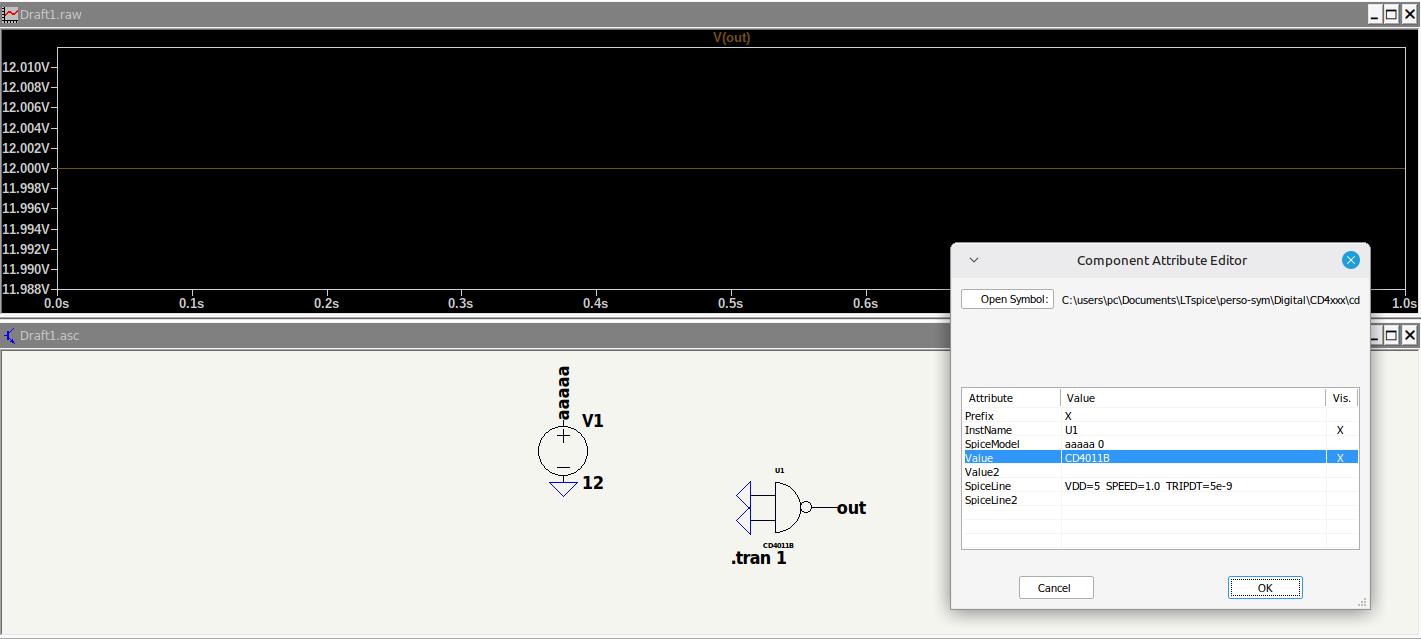Toggle visibility X for the Value row

tap(1340, 458)
